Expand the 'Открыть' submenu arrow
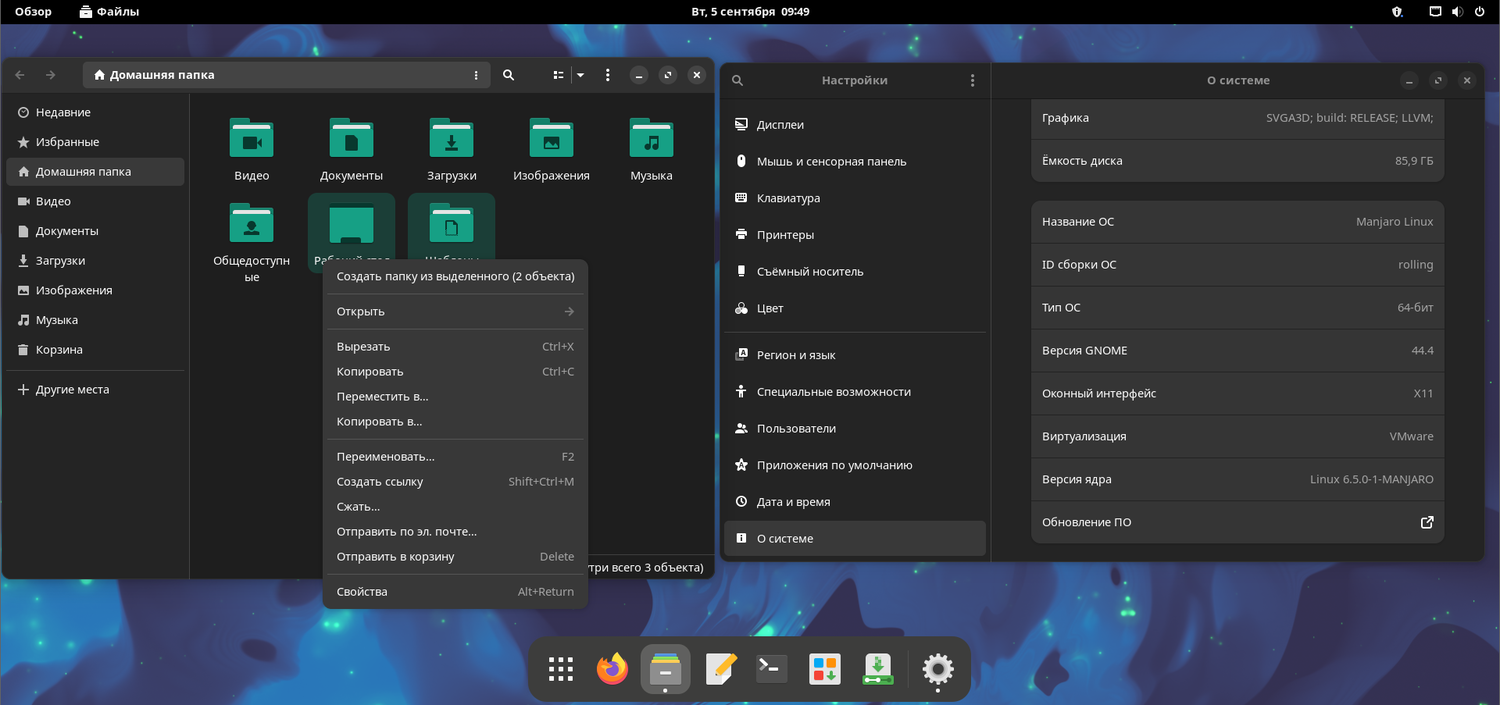The height and width of the screenshot is (705, 1500). coord(568,311)
